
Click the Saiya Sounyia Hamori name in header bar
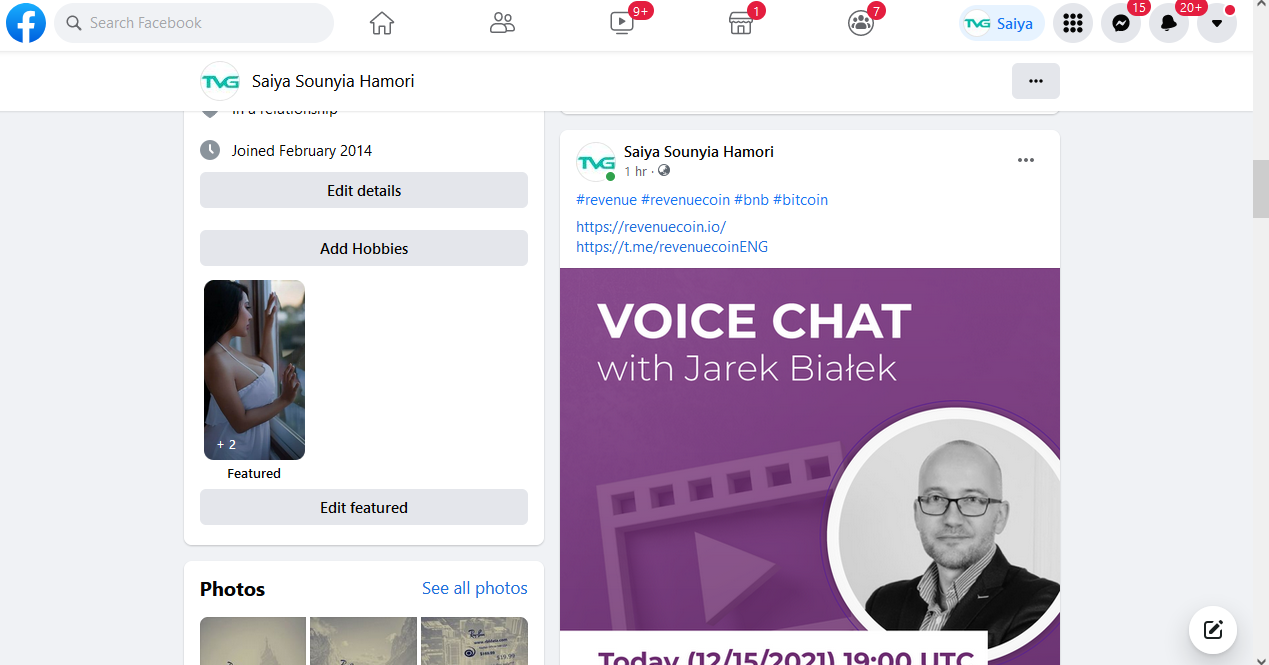click(333, 81)
